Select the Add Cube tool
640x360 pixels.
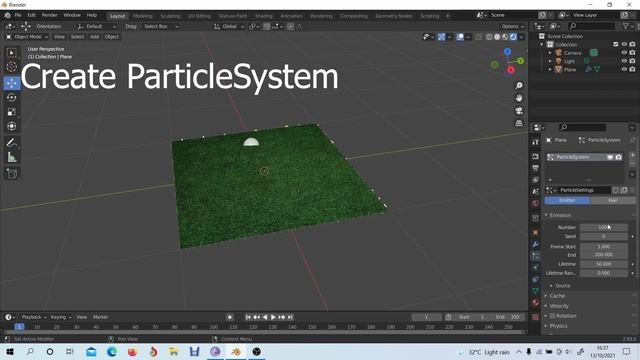[x=11, y=173]
